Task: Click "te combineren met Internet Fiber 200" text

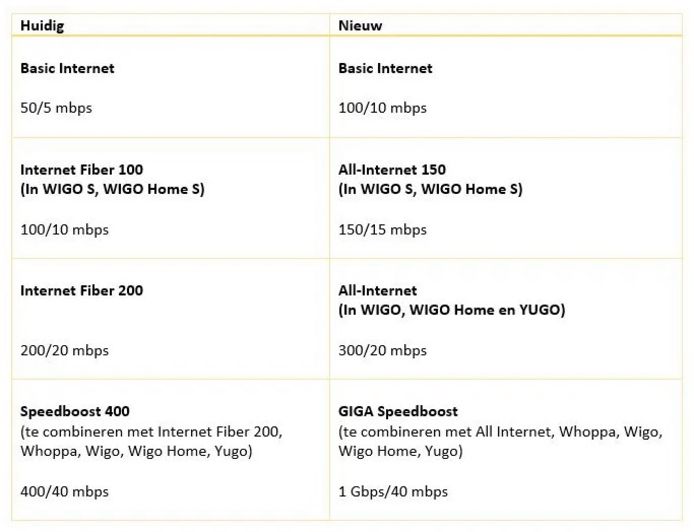Action: (x=153, y=431)
